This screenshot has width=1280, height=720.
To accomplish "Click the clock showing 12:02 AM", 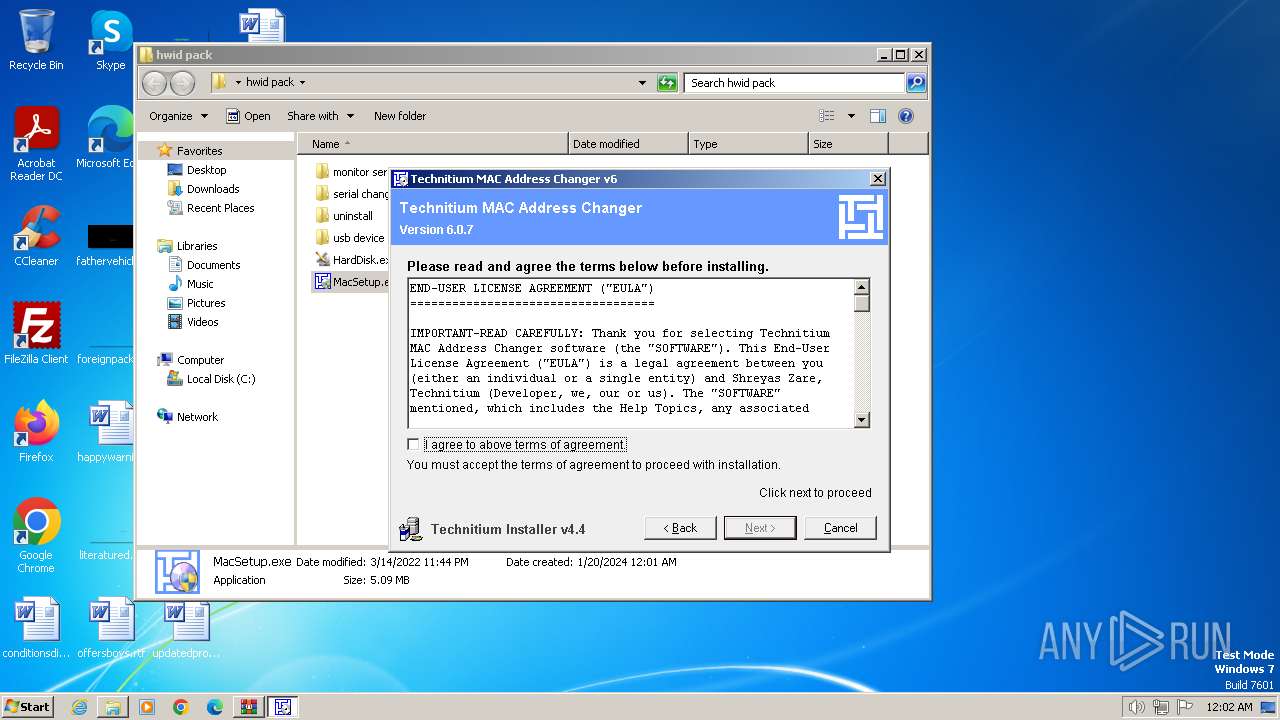I will [1230, 707].
